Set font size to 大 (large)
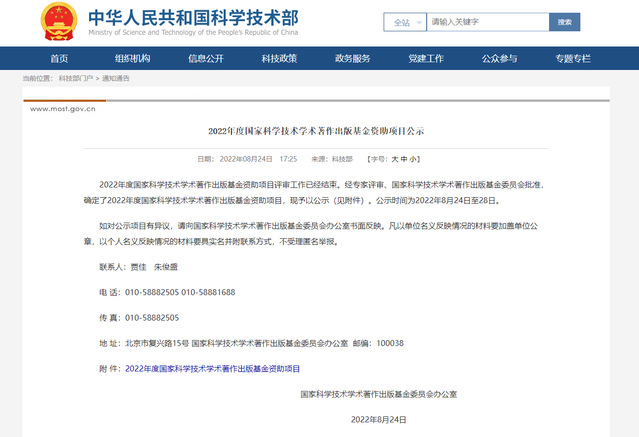This screenshot has width=639, height=437. [x=394, y=158]
